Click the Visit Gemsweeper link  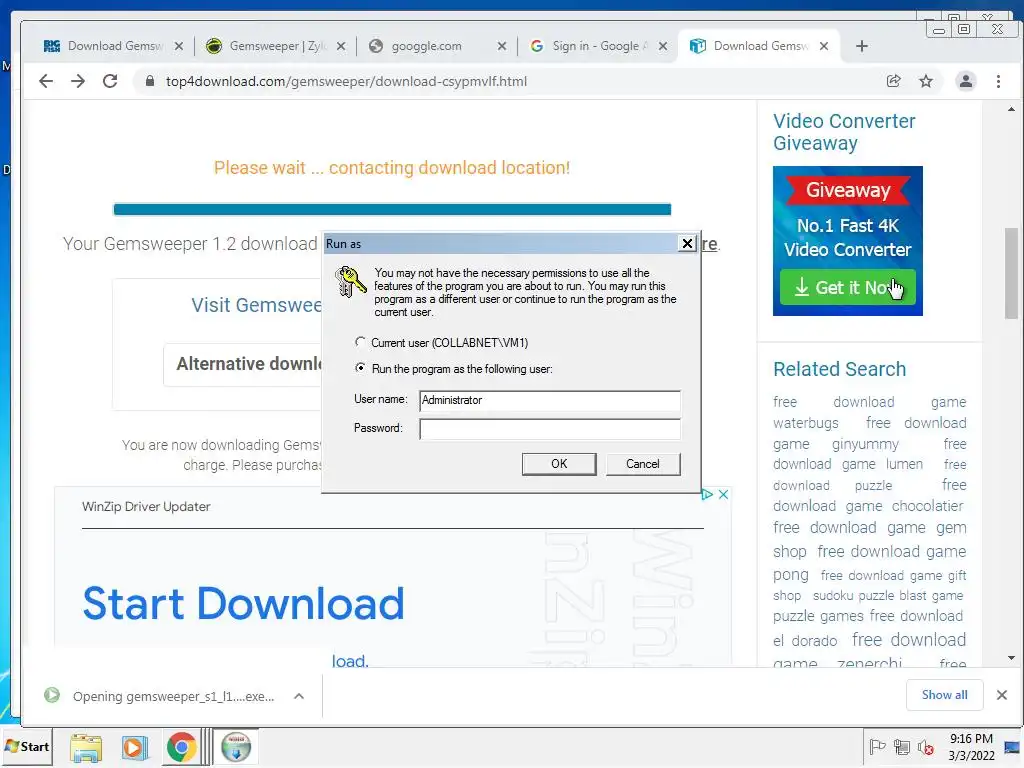pyautogui.click(x=256, y=305)
